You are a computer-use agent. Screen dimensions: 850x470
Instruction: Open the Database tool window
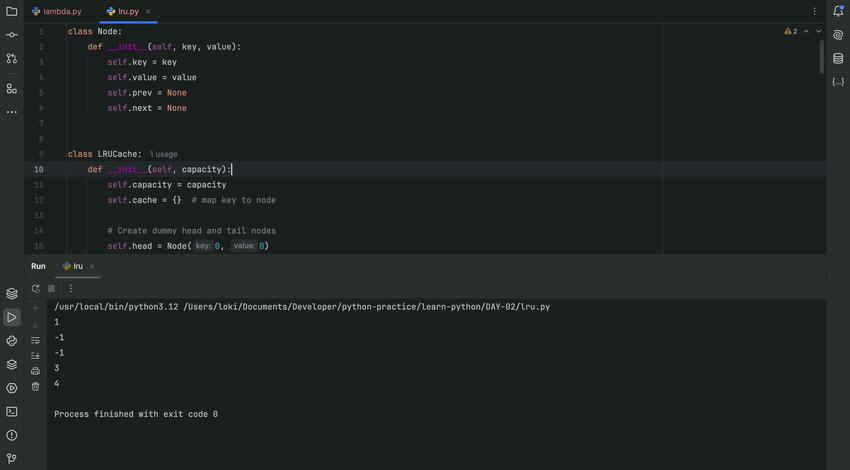point(838,59)
